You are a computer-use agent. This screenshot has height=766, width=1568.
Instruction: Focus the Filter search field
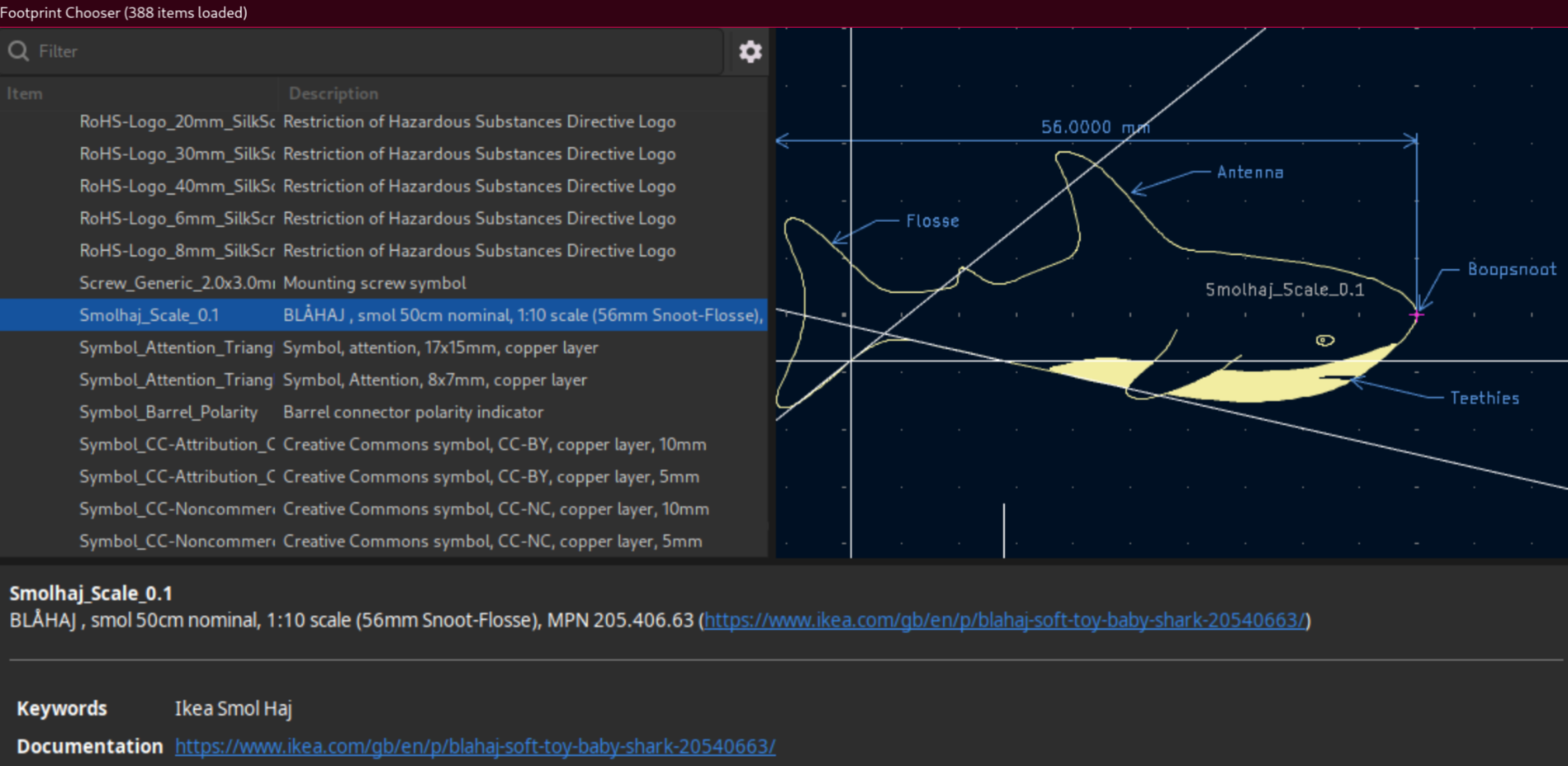point(363,51)
